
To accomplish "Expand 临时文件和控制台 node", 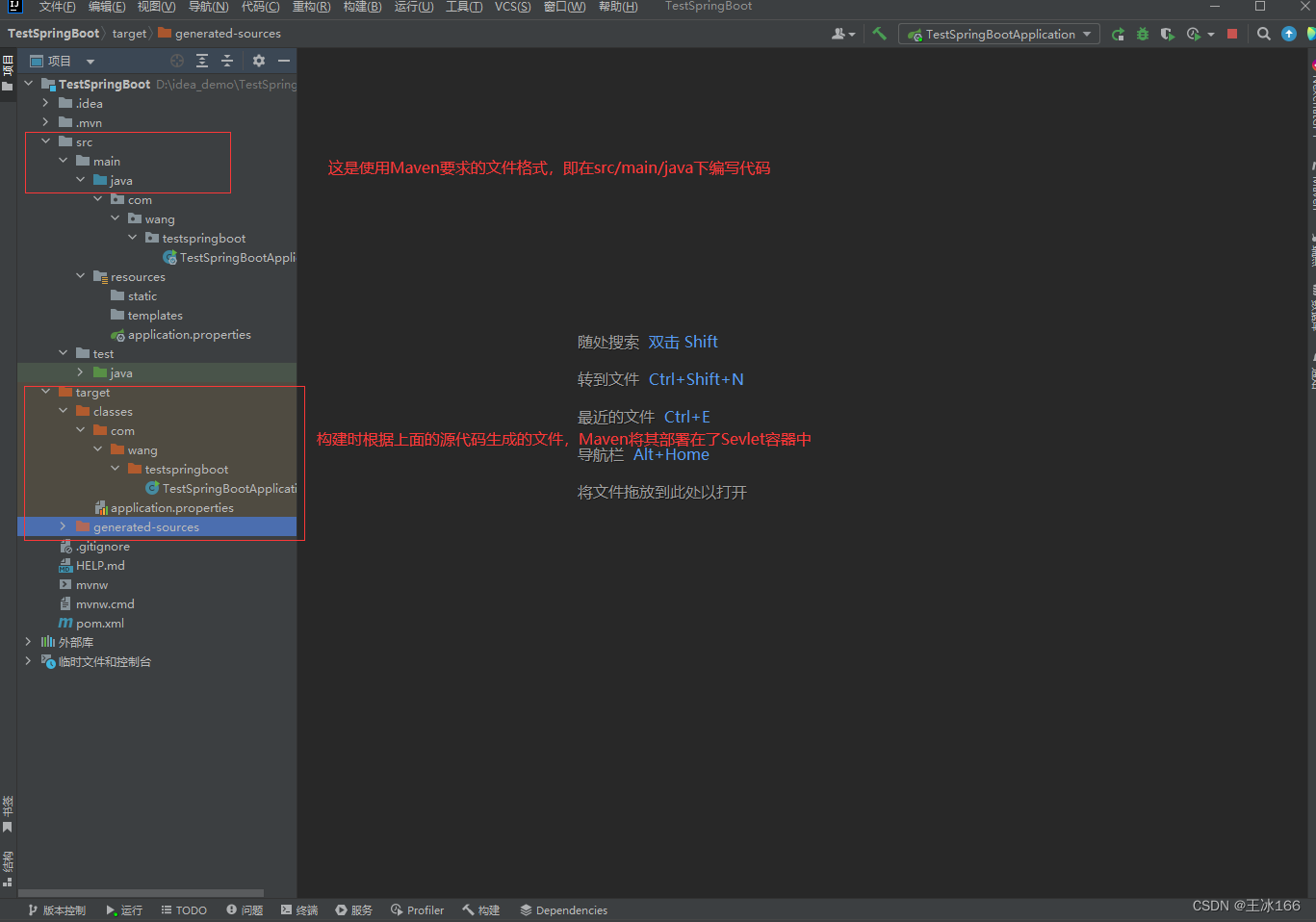I will 28,661.
